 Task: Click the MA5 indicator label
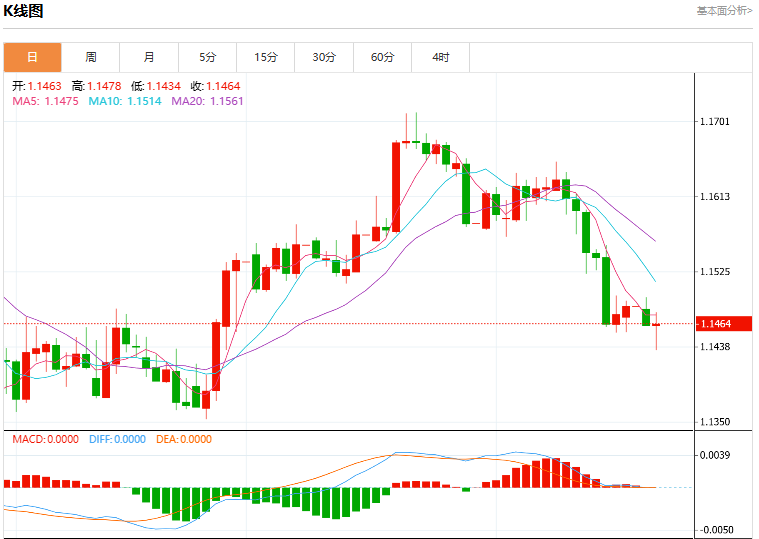click(x=46, y=101)
